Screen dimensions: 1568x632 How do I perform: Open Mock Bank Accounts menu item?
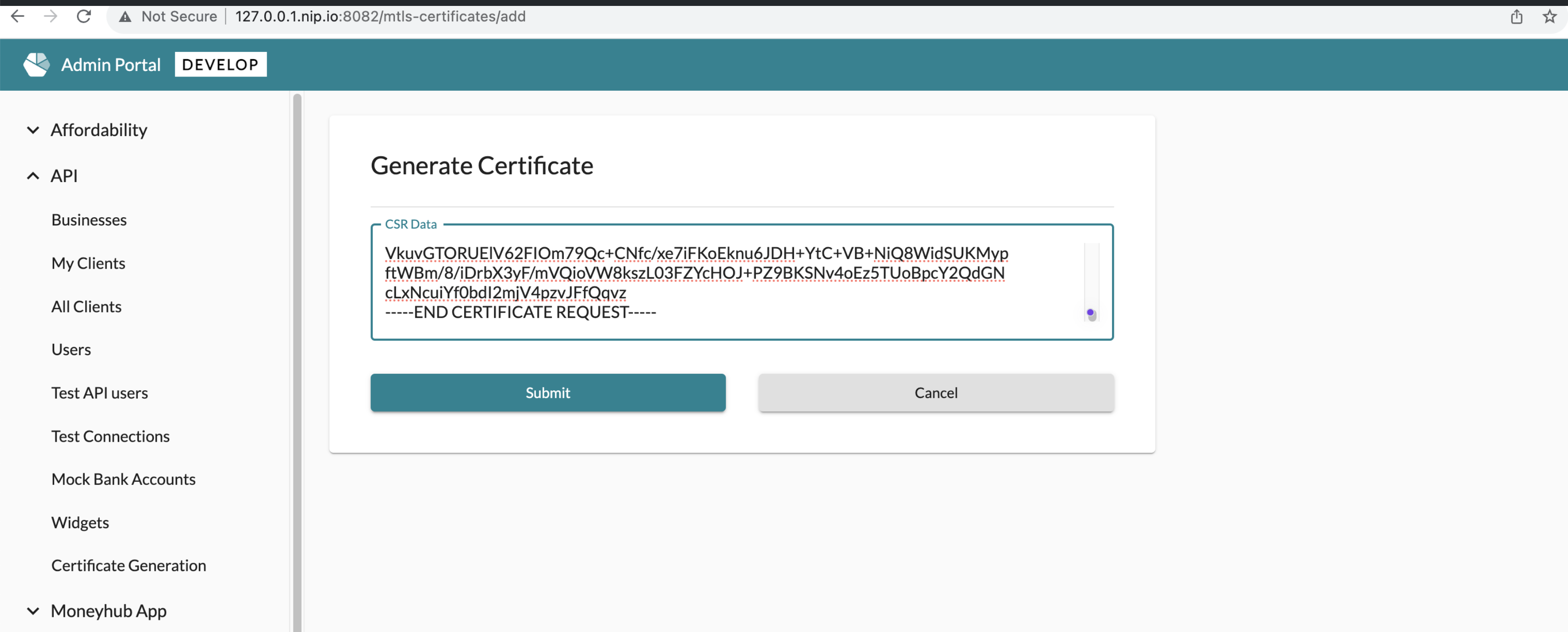[124, 479]
